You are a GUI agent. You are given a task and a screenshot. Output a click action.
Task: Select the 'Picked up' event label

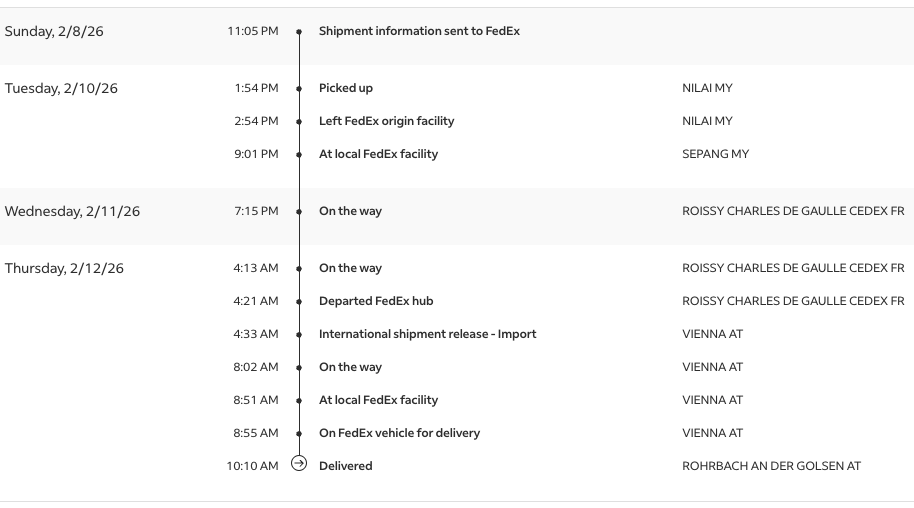pos(345,88)
